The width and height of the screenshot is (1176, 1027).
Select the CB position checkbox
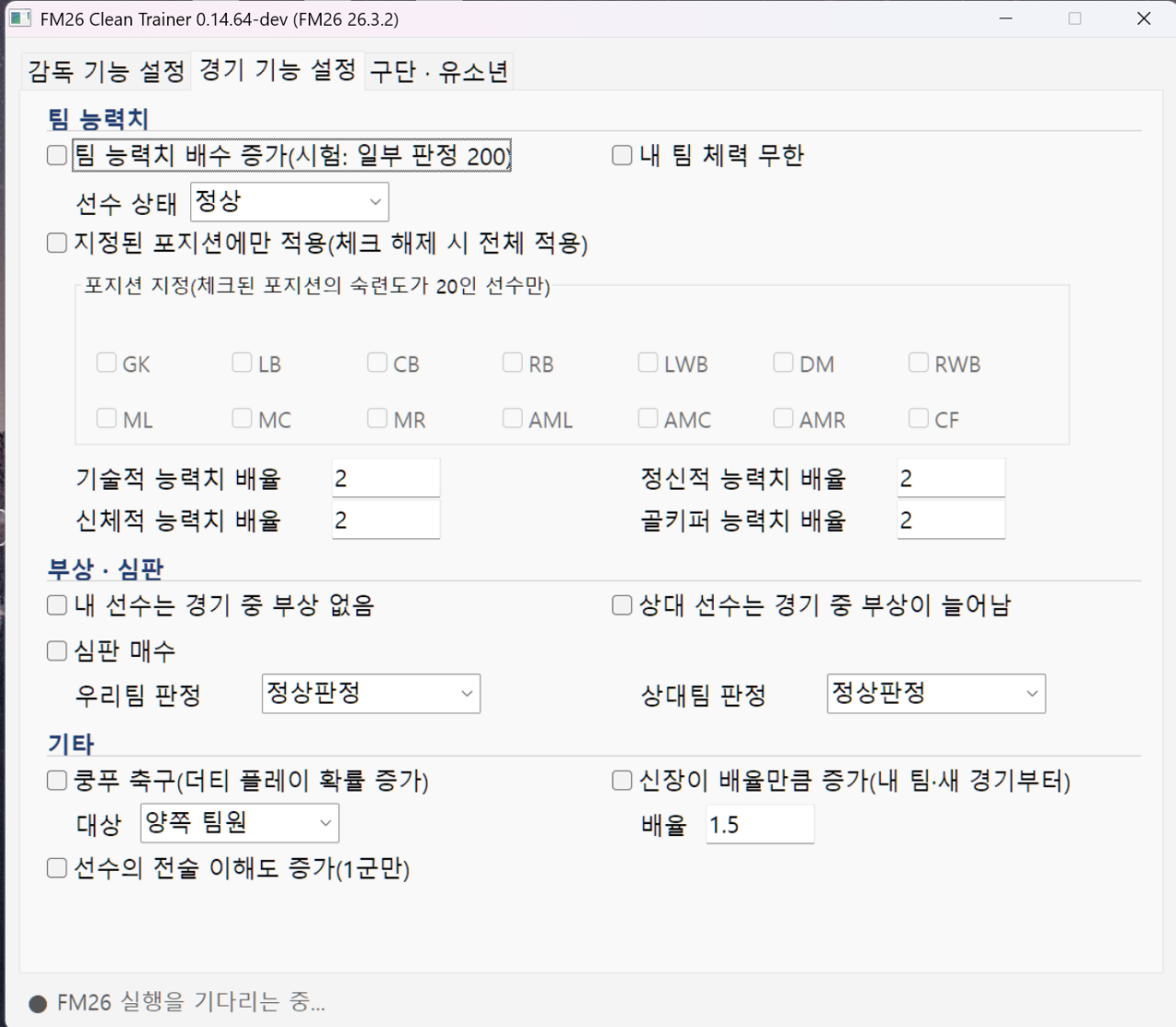pyautogui.click(x=377, y=363)
